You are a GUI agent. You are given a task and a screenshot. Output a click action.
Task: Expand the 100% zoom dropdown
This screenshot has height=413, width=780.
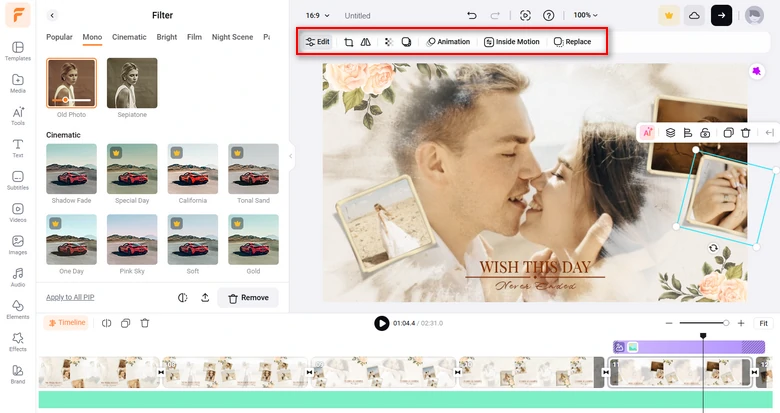[586, 16]
